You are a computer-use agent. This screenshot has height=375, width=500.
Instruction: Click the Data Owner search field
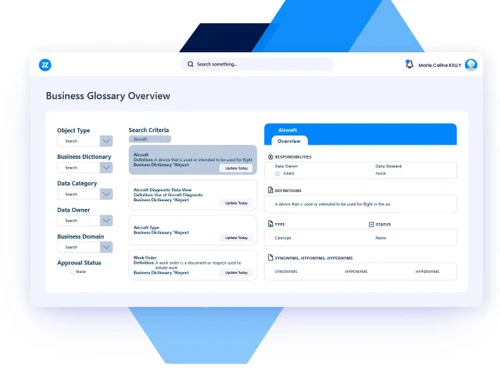click(x=79, y=220)
